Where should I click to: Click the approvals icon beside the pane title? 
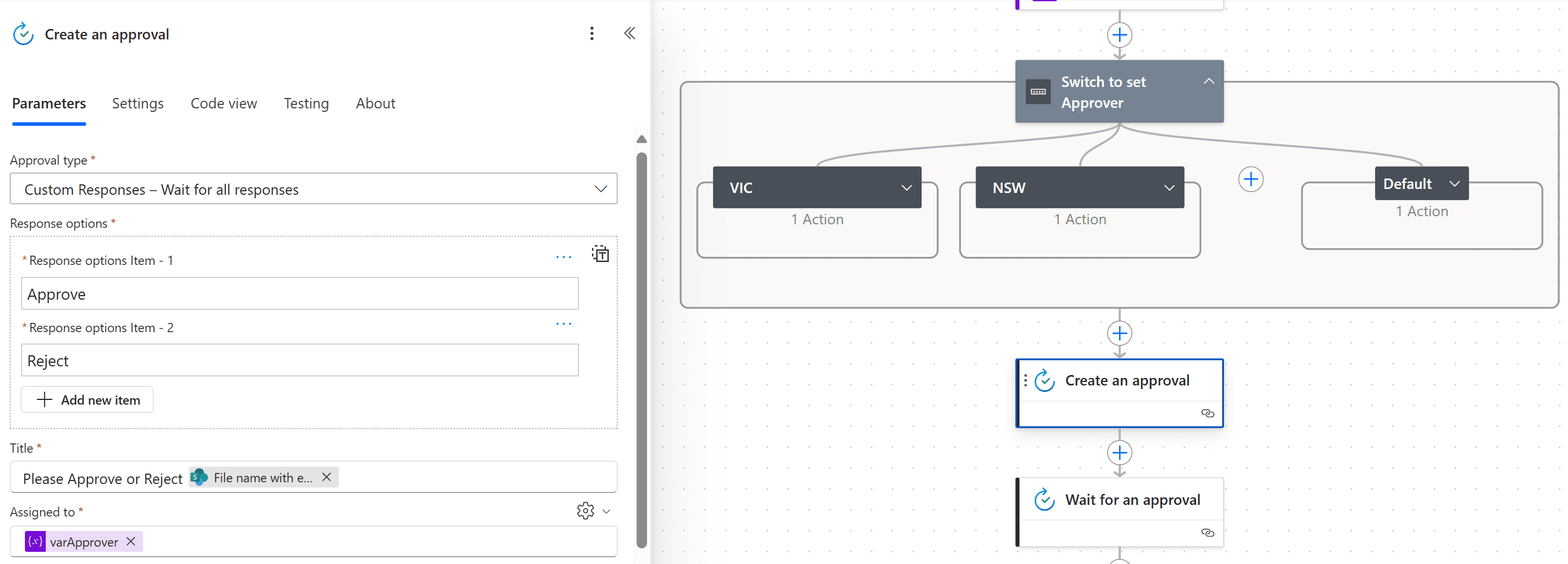coord(23,34)
